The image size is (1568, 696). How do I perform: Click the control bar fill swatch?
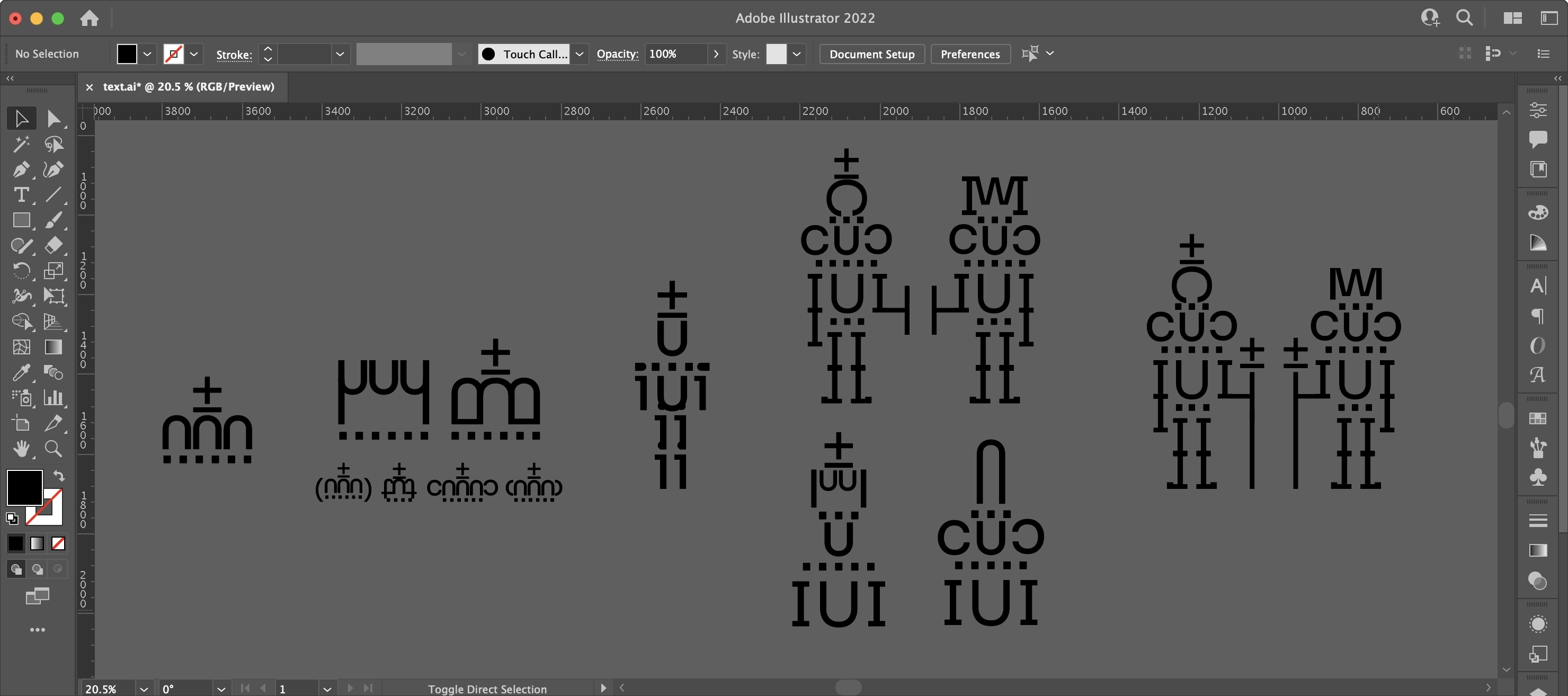pos(127,54)
